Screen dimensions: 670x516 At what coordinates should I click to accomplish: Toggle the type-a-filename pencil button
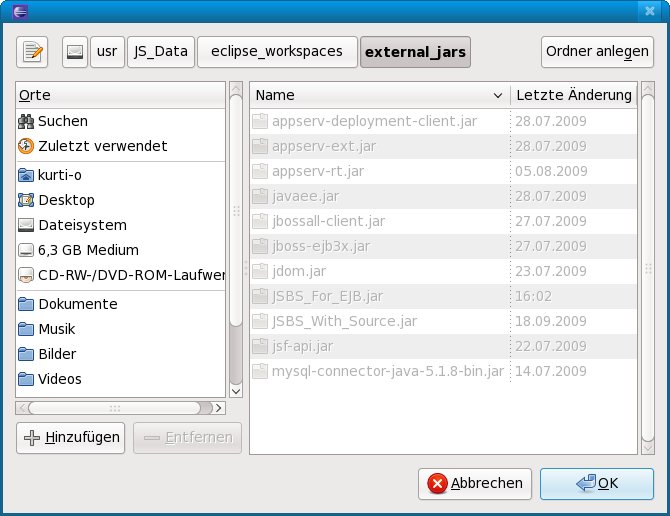(33, 51)
